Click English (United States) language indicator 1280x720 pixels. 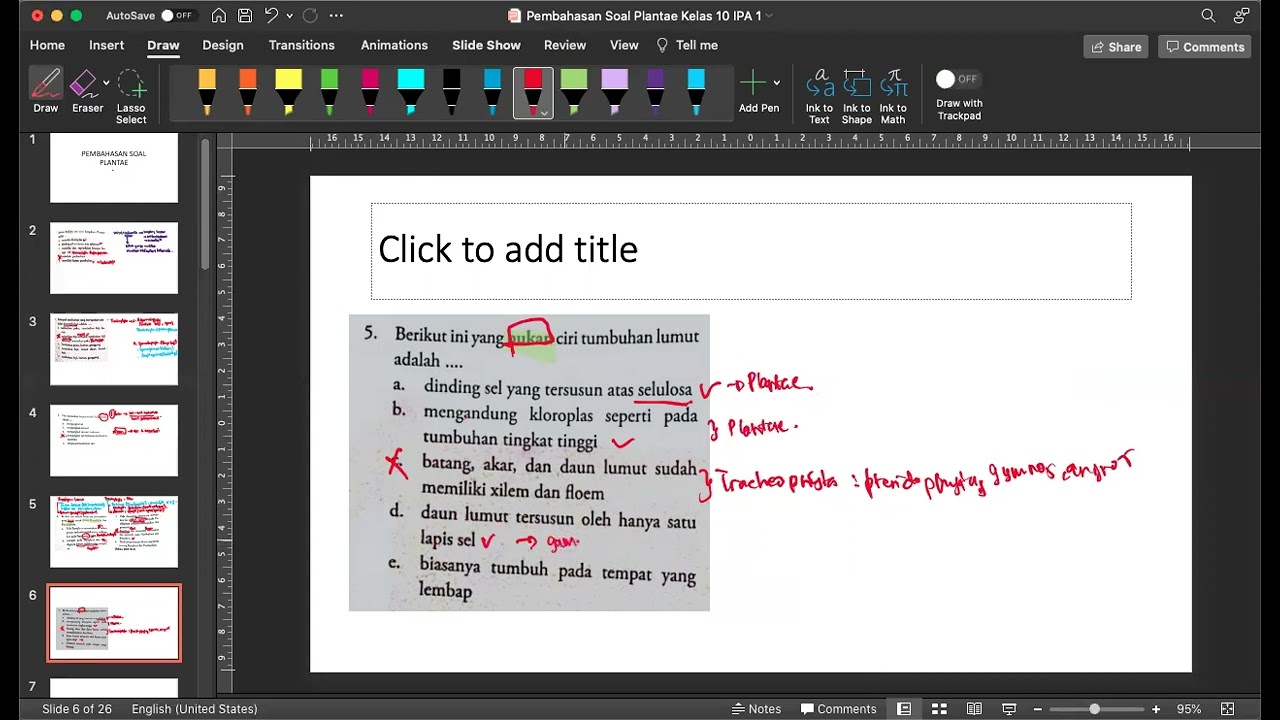194,709
